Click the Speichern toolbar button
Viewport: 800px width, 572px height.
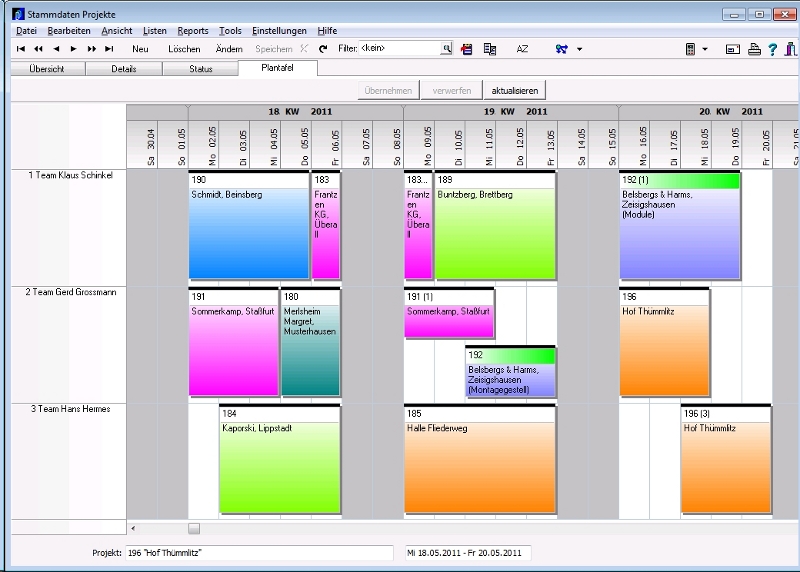pos(274,49)
